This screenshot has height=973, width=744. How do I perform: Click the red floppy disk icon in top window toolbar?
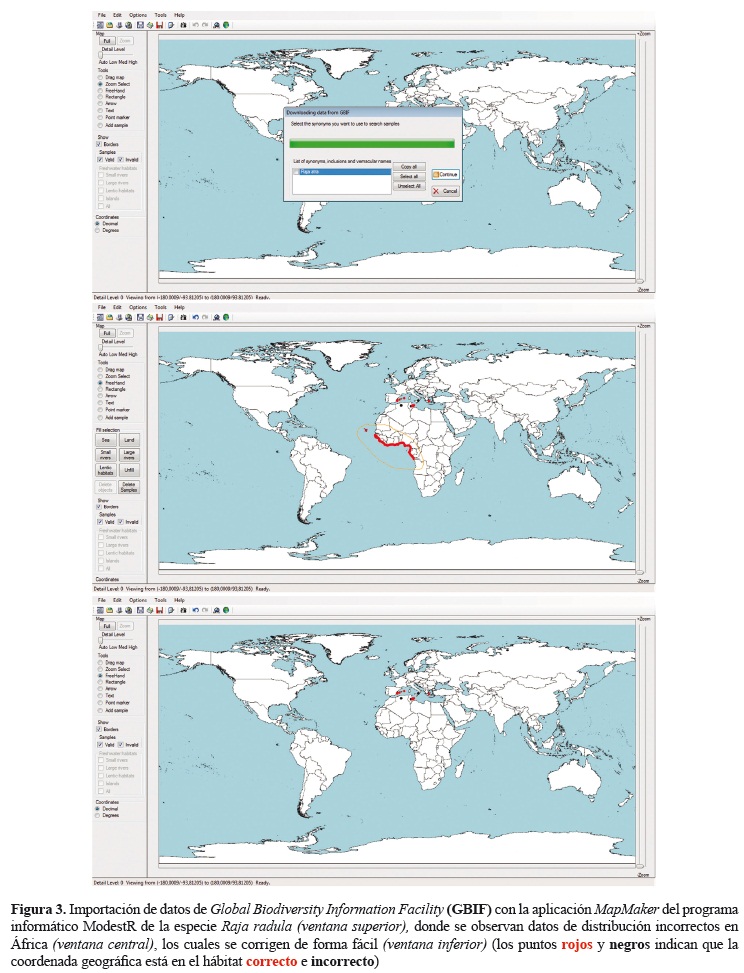point(159,24)
